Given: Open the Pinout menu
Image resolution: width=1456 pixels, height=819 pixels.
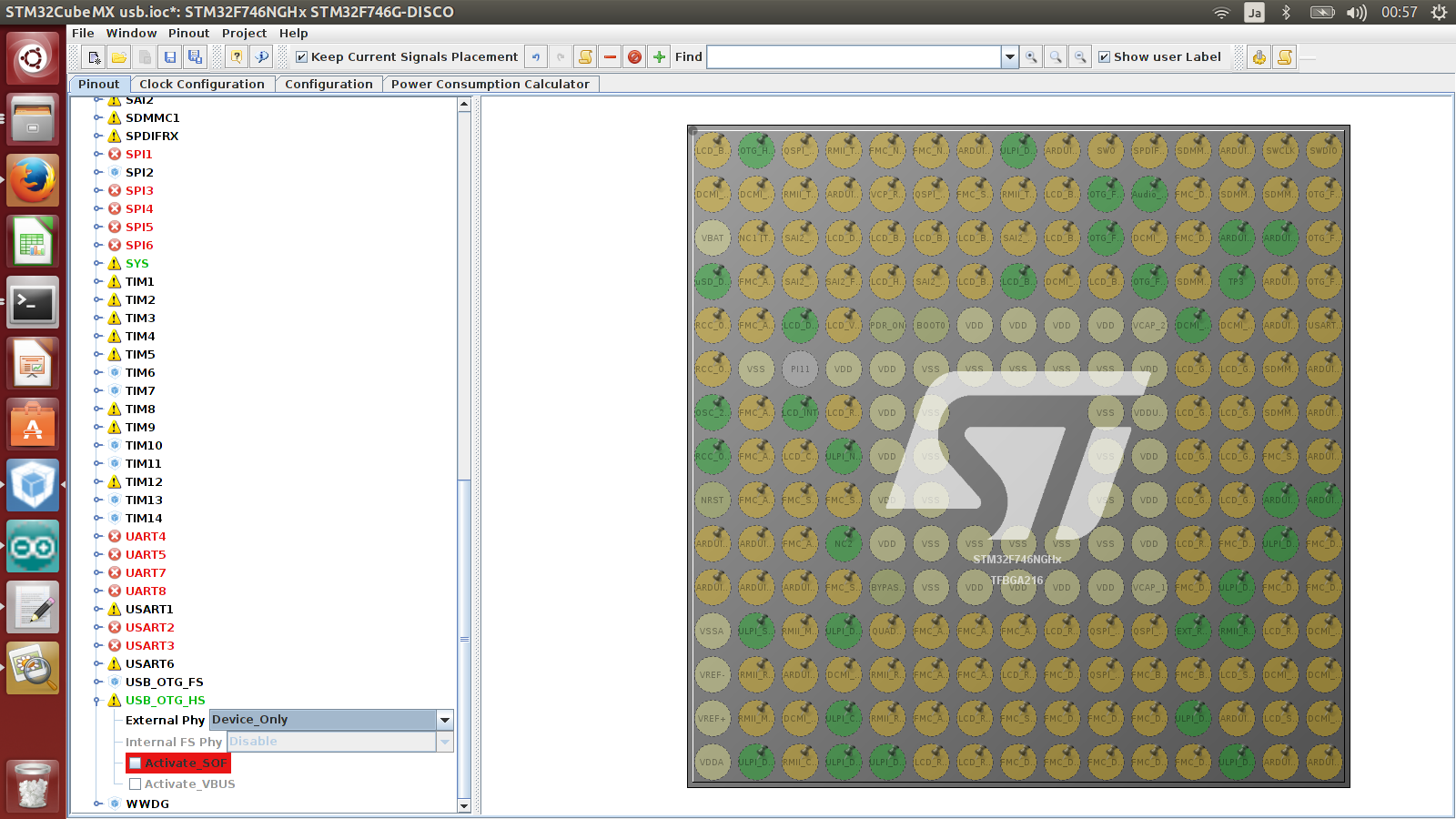Looking at the screenshot, I should (188, 33).
